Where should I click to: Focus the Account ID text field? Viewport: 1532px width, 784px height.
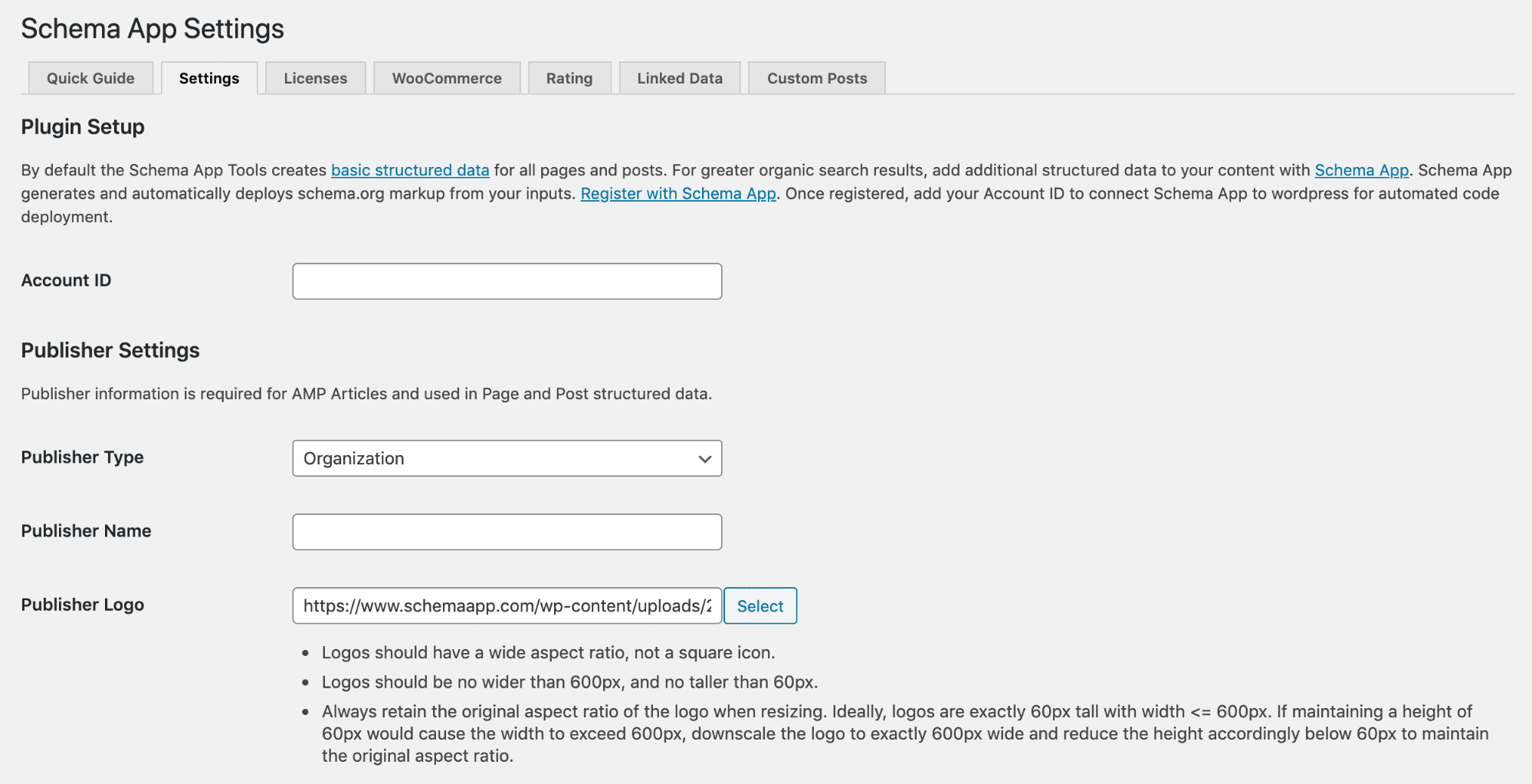click(507, 281)
